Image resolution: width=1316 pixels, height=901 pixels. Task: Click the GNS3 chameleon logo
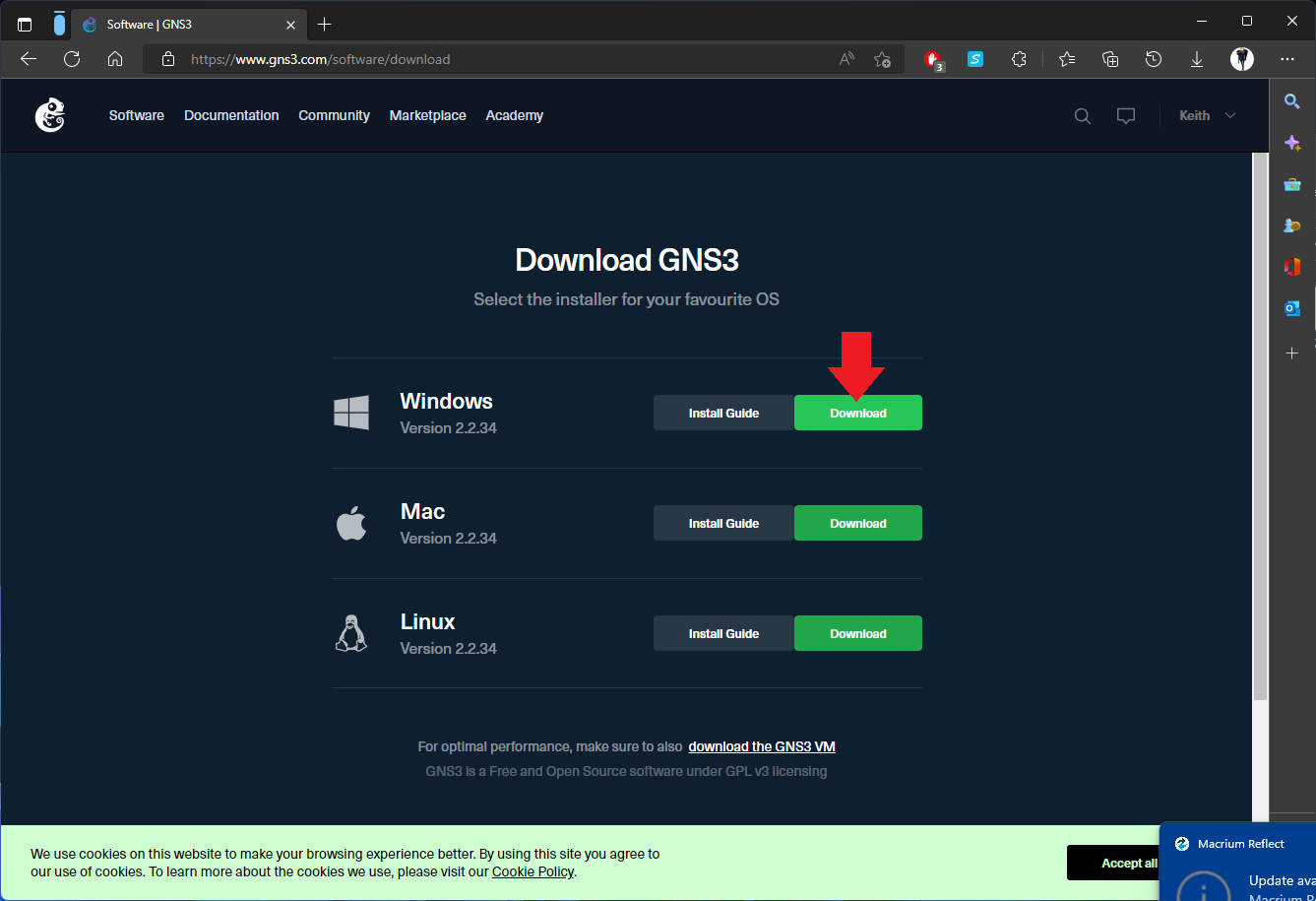tap(49, 115)
